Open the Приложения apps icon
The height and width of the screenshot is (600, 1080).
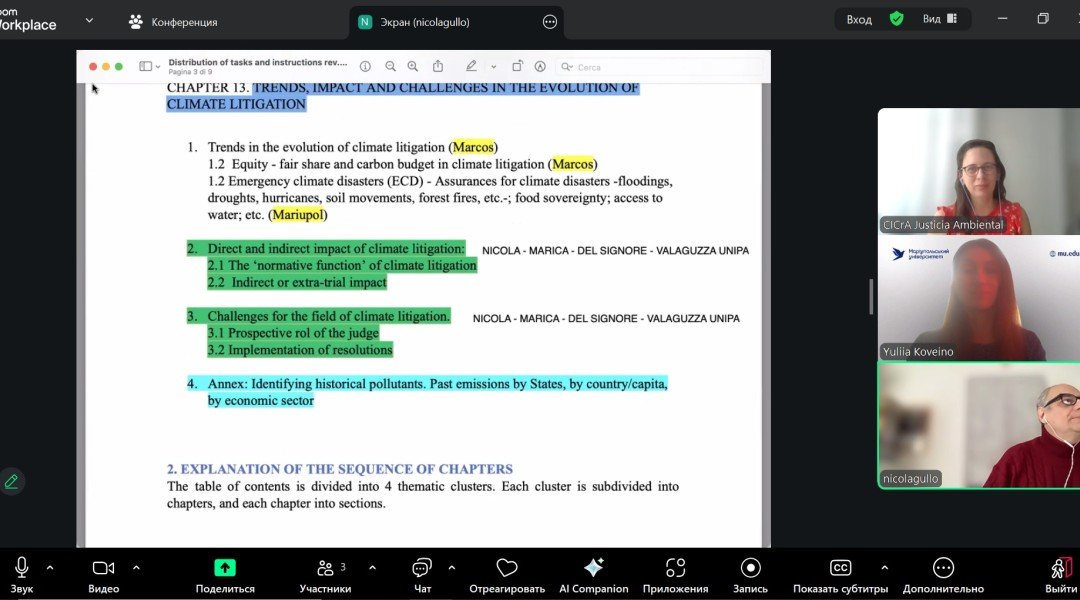pyautogui.click(x=675, y=568)
